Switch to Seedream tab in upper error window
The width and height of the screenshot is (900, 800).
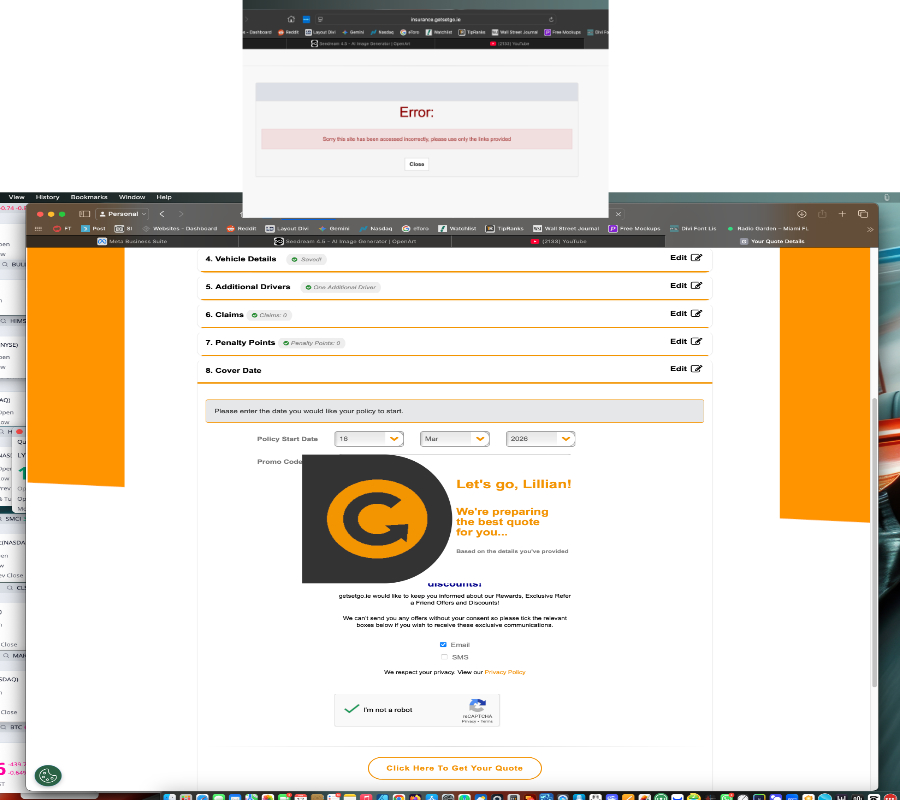click(360, 44)
